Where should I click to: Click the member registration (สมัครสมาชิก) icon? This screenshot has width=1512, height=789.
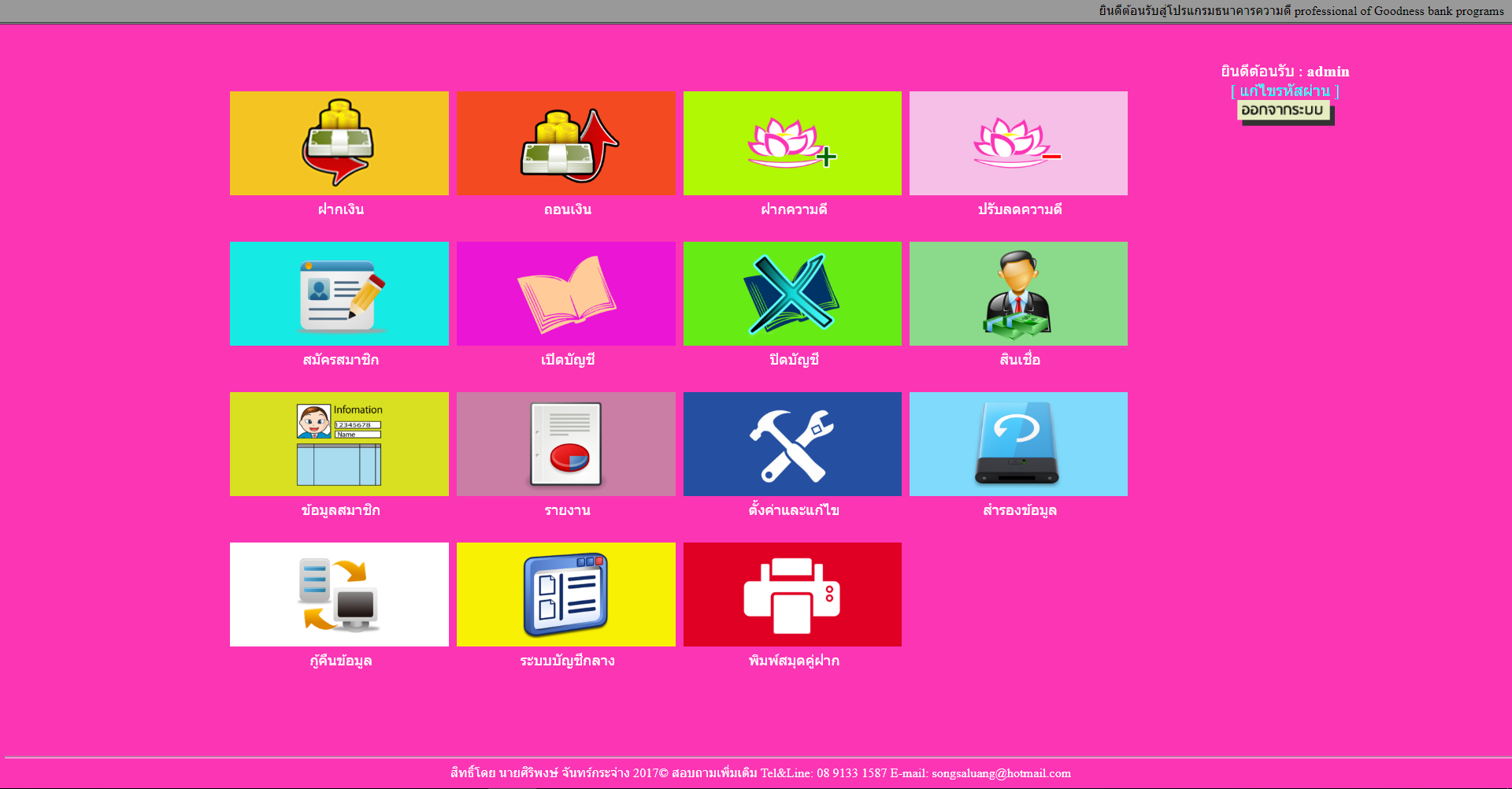[339, 294]
